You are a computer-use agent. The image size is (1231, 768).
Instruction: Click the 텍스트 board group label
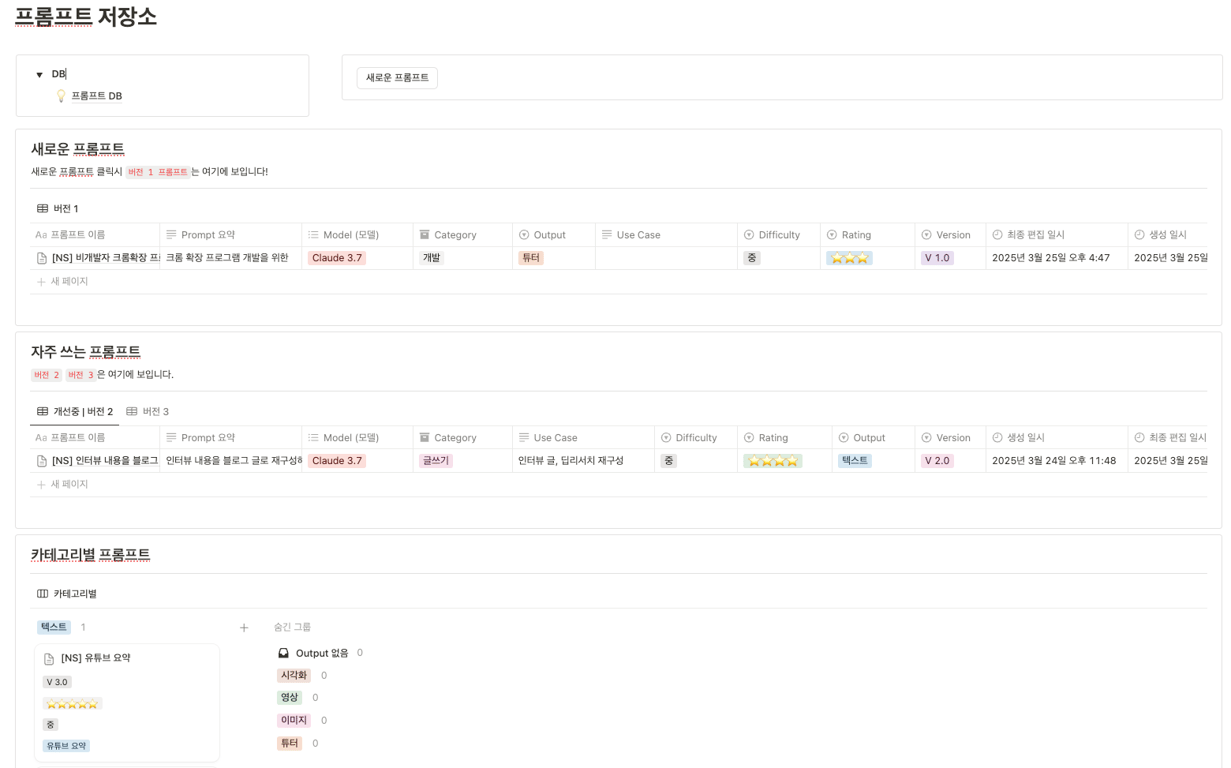coord(54,627)
